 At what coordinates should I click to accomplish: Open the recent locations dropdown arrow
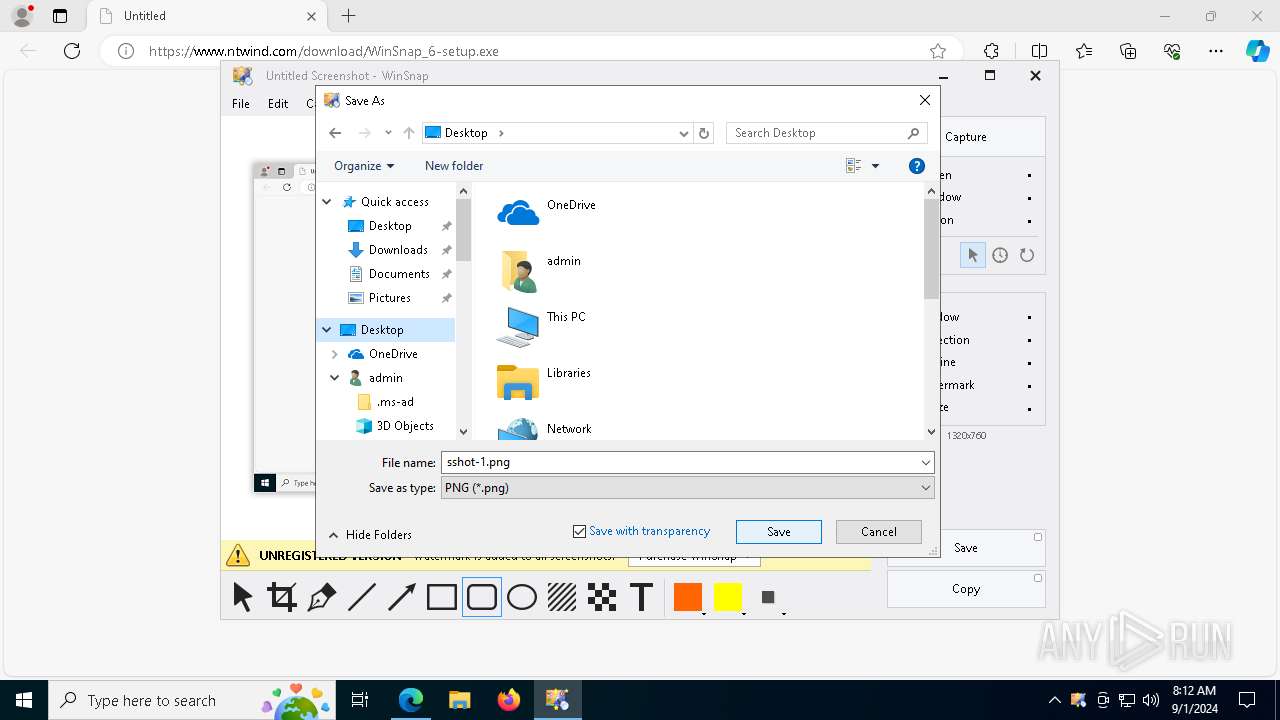pyautogui.click(x=388, y=133)
